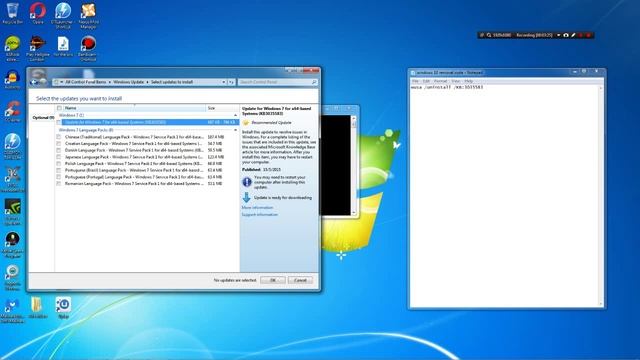Open the File menu in Notepad
Viewport: 640px width, 360px height.
415,81
